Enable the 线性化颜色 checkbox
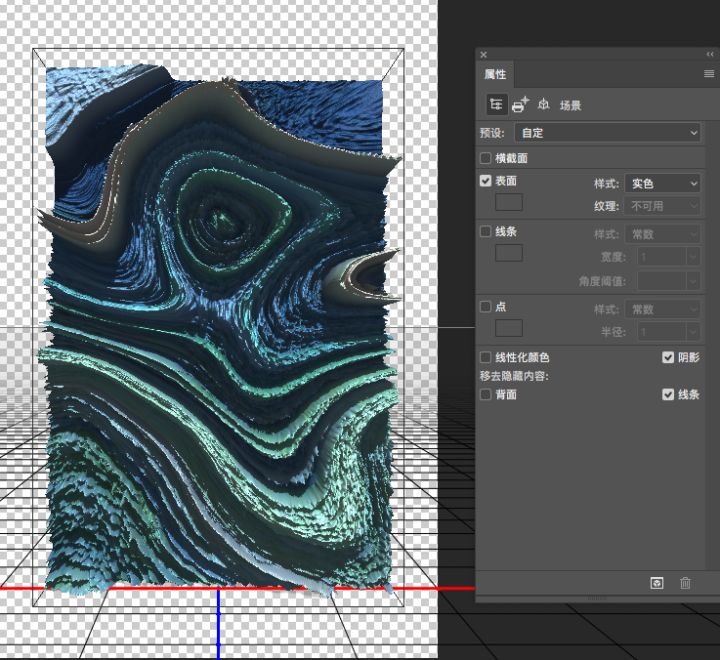720x660 pixels. (486, 357)
